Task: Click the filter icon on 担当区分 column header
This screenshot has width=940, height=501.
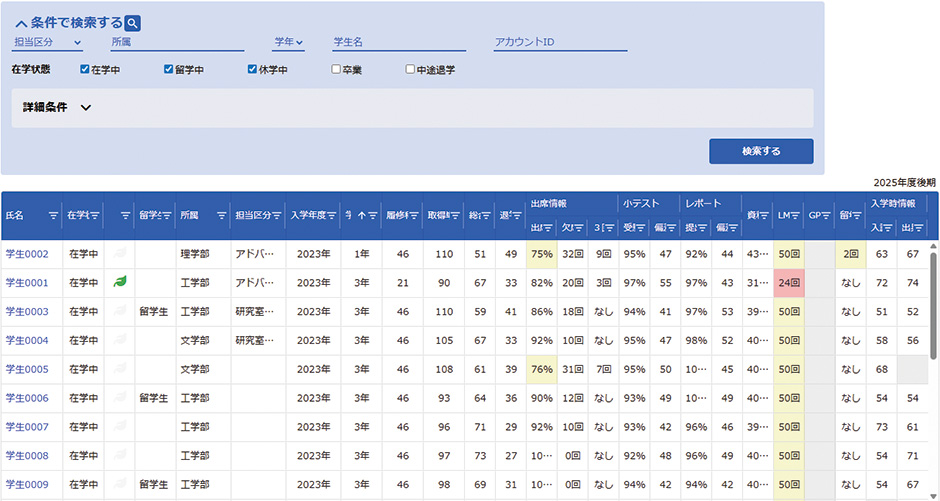Action: pos(277,215)
